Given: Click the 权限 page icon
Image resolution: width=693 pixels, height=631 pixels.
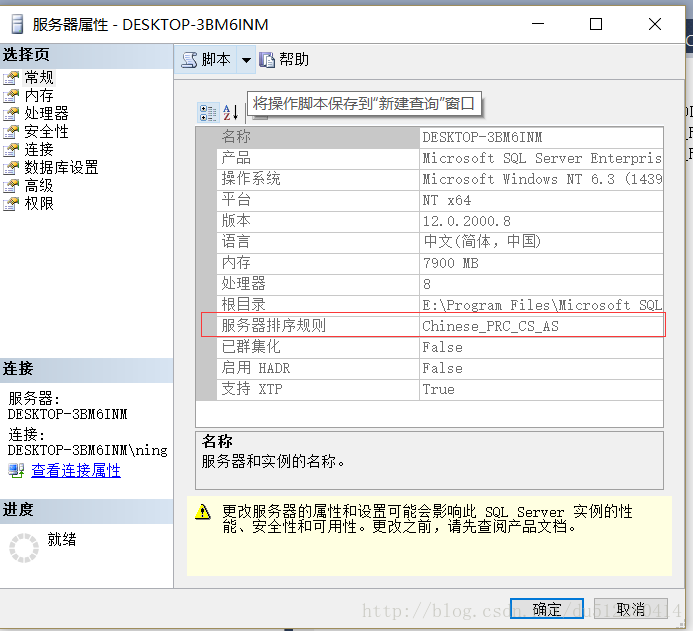Looking at the screenshot, I should [x=11, y=204].
